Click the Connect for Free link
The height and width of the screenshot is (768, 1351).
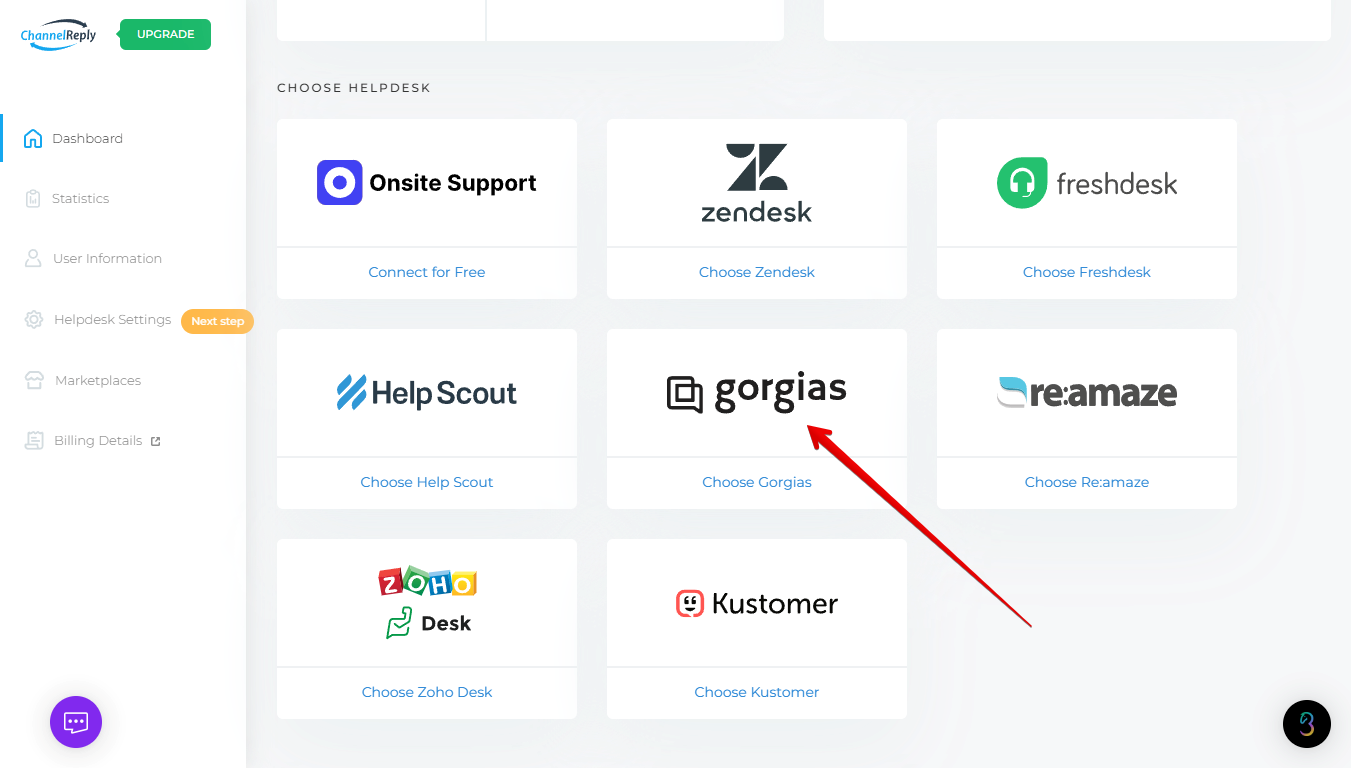click(427, 272)
